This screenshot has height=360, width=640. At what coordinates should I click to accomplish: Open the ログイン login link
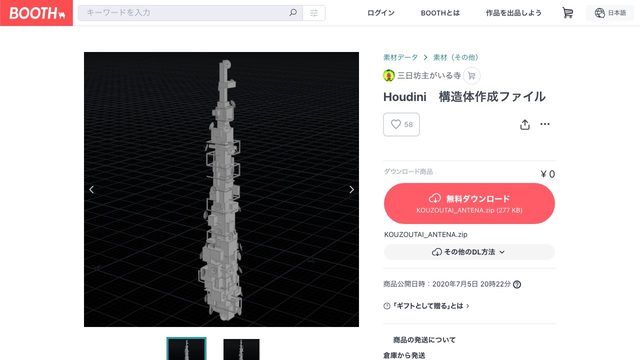point(380,13)
